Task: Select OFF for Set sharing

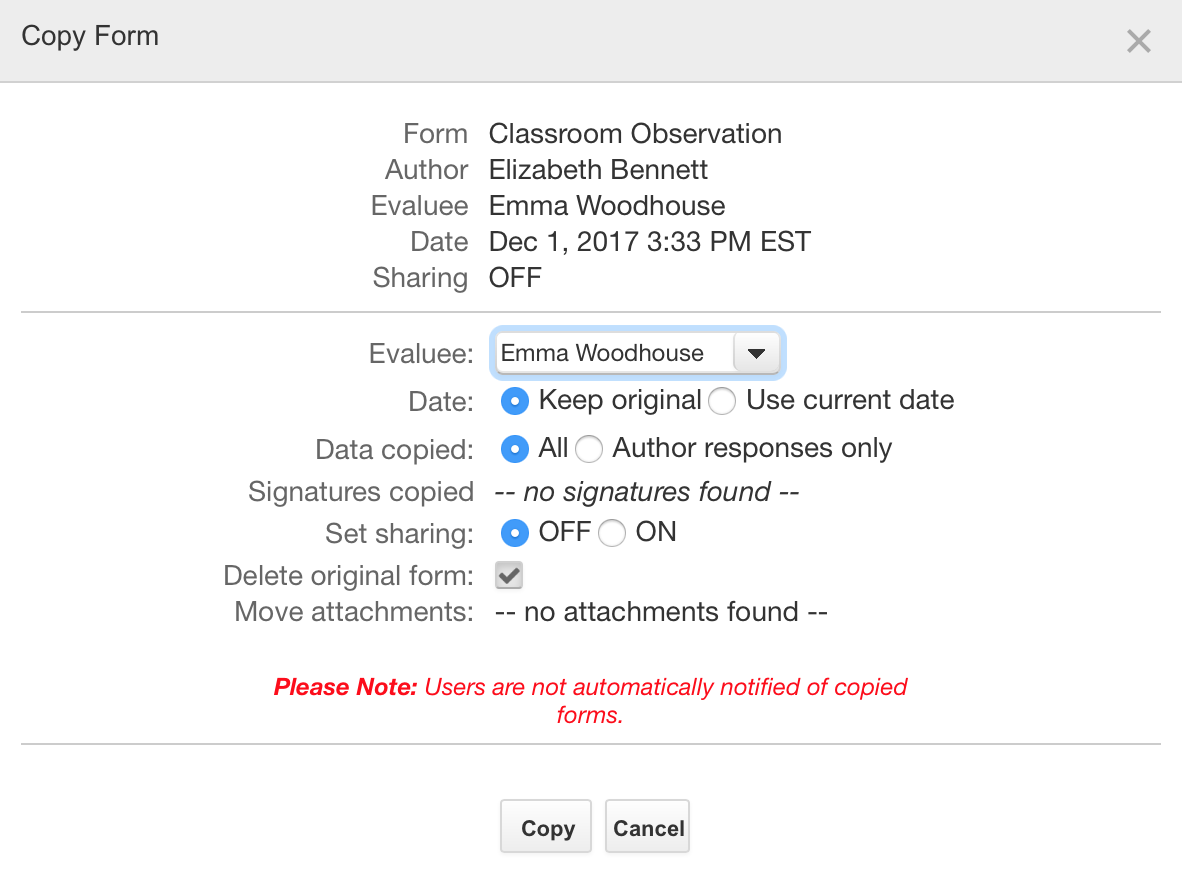Action: (514, 533)
